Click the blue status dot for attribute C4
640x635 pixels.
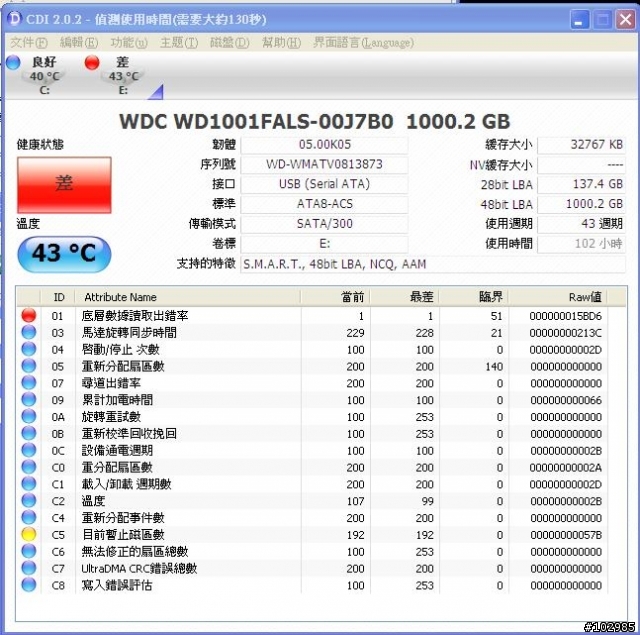pos(29,517)
